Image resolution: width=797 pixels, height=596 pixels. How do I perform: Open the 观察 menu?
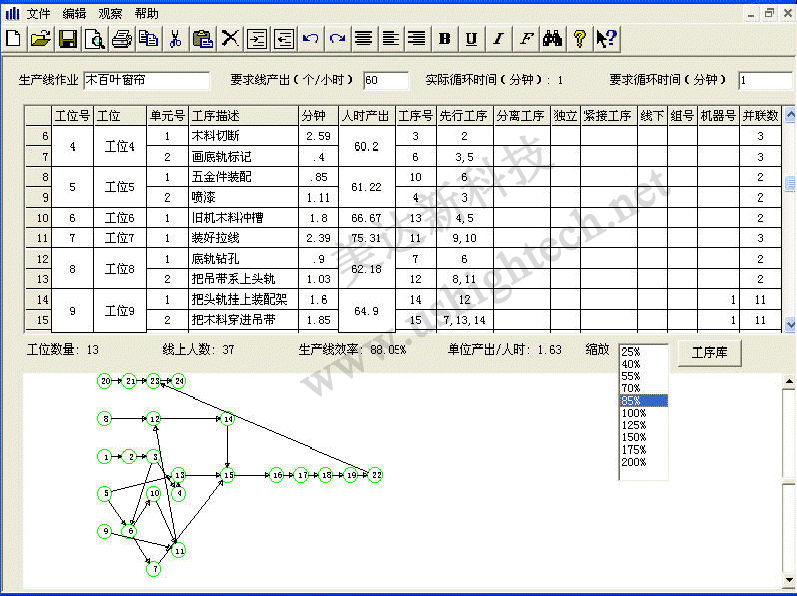click(110, 14)
